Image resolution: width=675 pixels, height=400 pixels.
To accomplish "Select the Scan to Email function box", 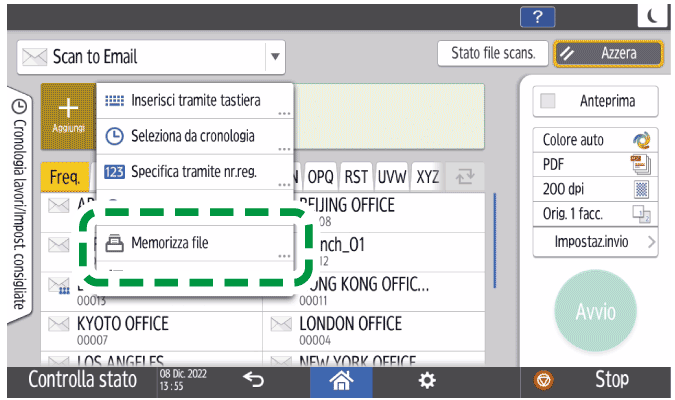I will (x=151, y=57).
